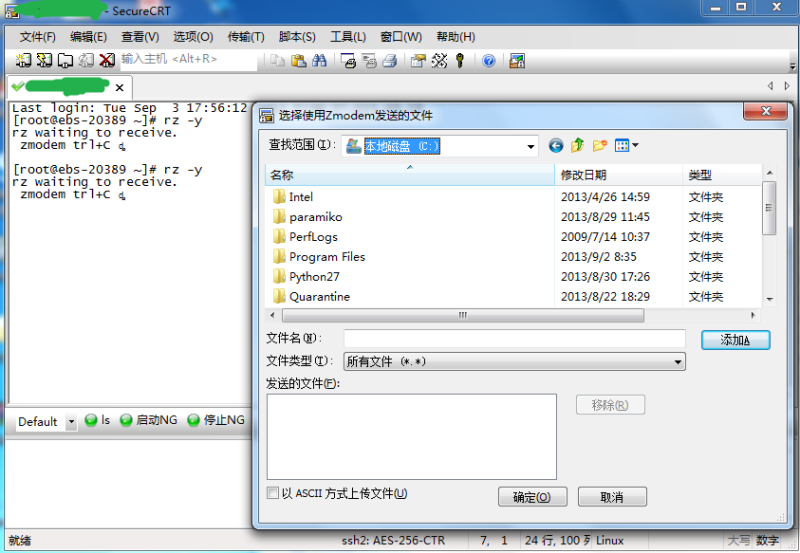Create a new folder in the dialog

coord(599,145)
